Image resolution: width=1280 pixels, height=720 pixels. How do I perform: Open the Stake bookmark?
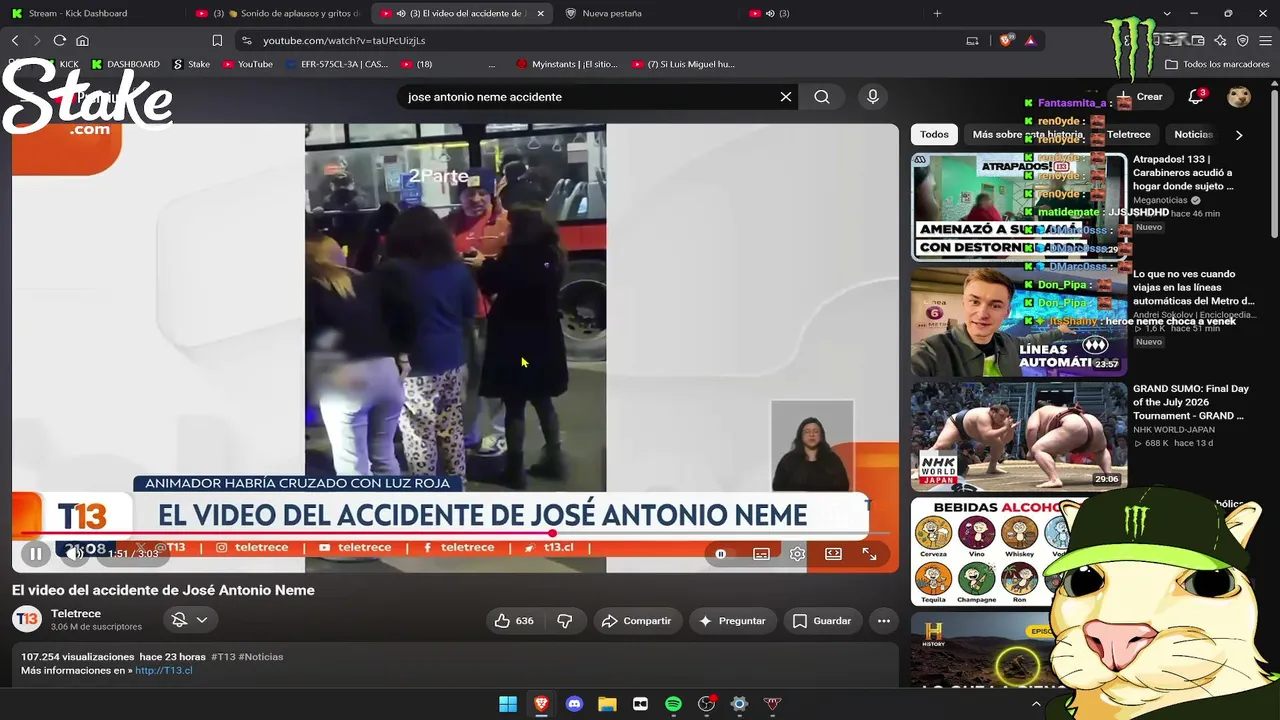click(x=192, y=64)
